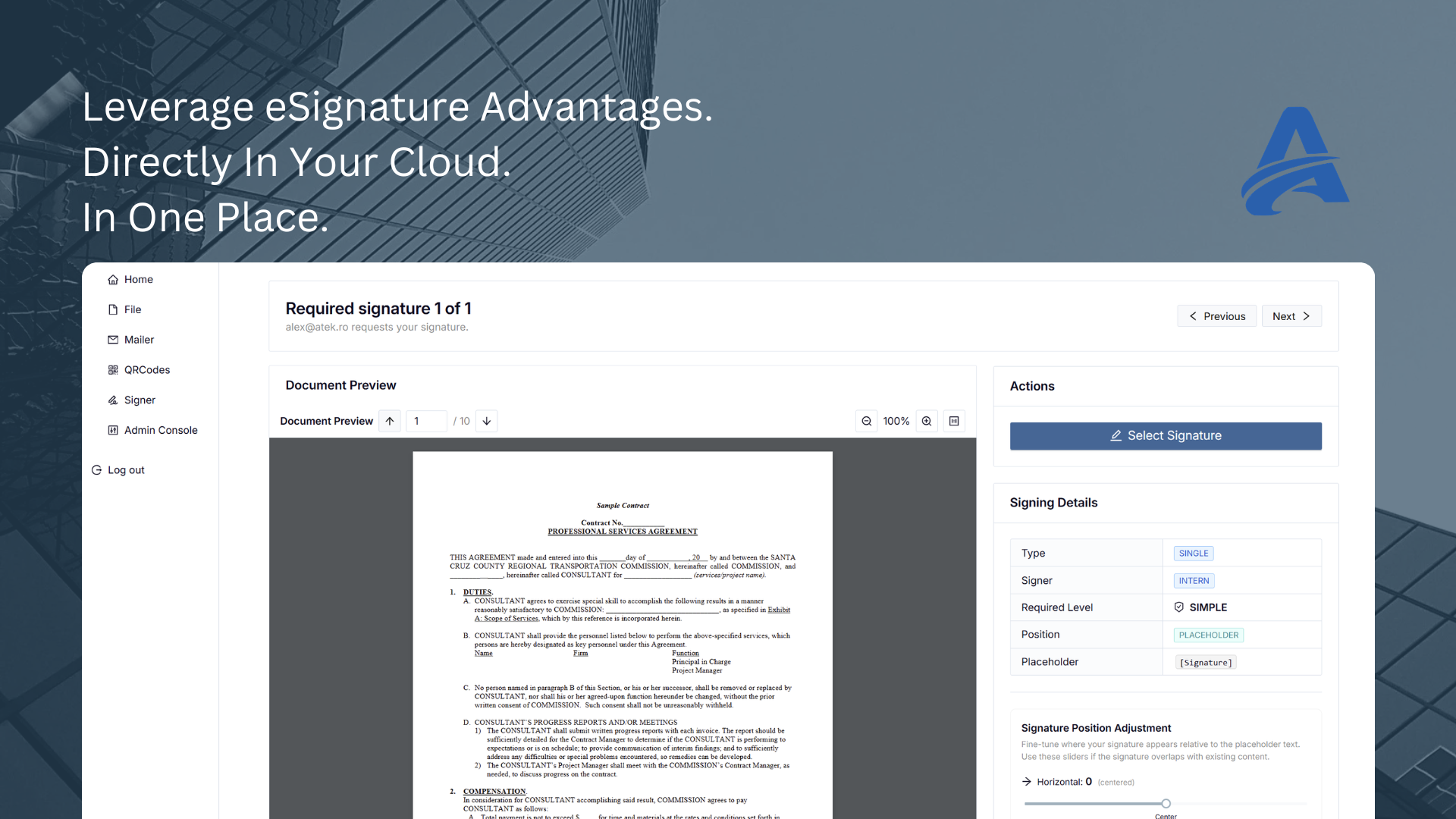Open the Admin Console
The image size is (1456, 819).
pos(160,430)
